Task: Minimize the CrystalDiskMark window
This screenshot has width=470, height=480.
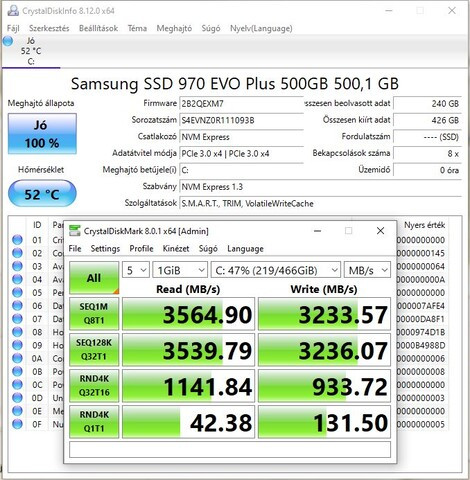Action: click(317, 231)
